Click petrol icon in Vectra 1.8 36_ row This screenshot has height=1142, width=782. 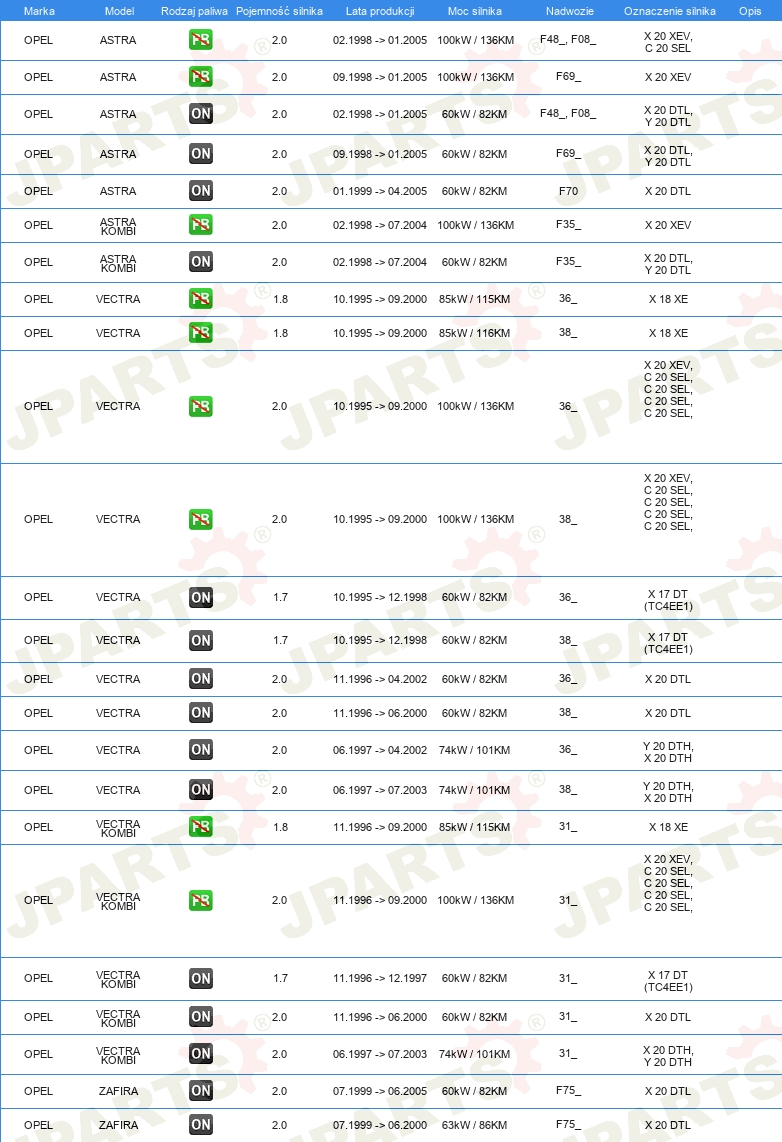pos(200,299)
